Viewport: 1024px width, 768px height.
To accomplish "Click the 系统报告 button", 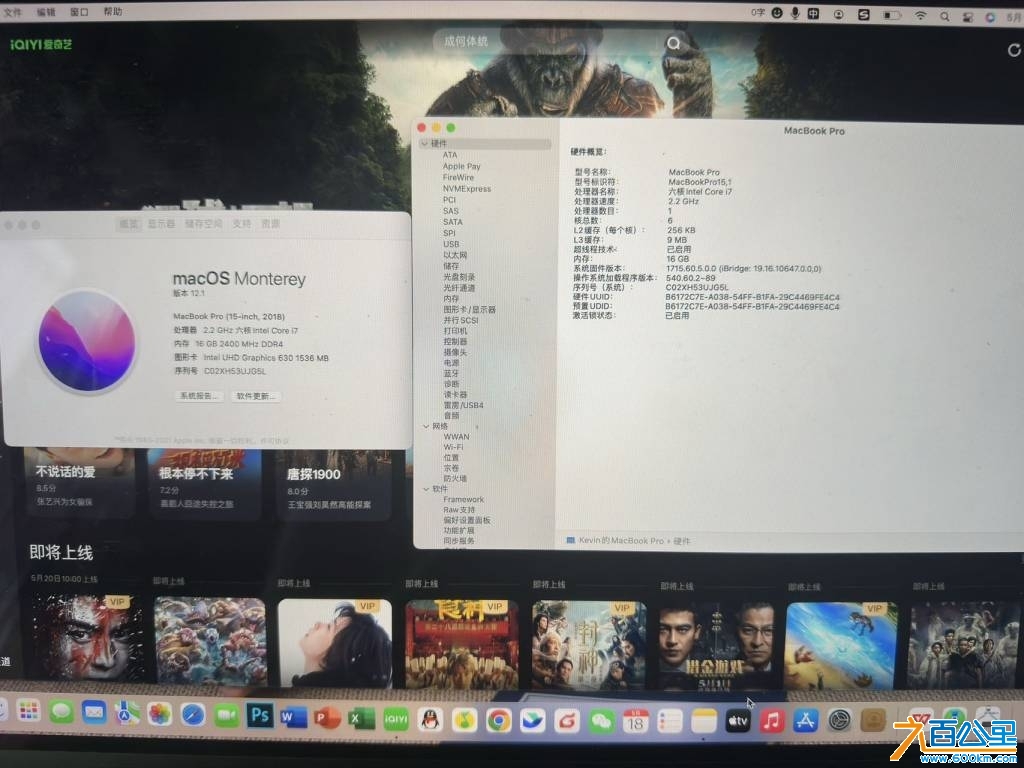I will click(x=199, y=396).
